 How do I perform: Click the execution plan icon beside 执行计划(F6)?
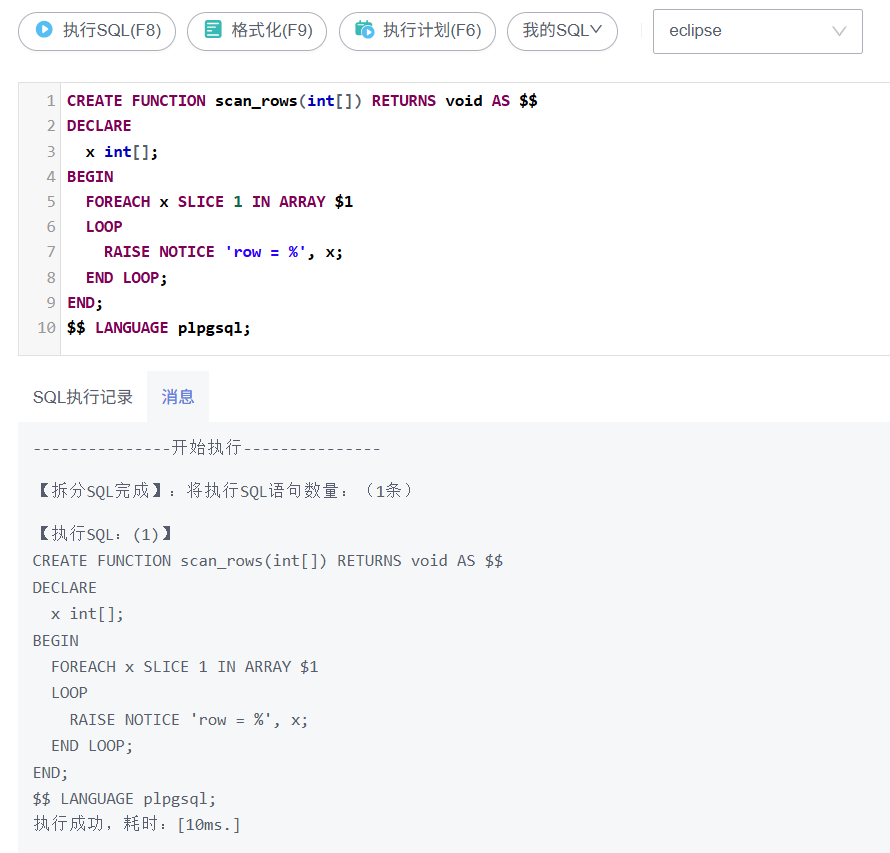(365, 30)
